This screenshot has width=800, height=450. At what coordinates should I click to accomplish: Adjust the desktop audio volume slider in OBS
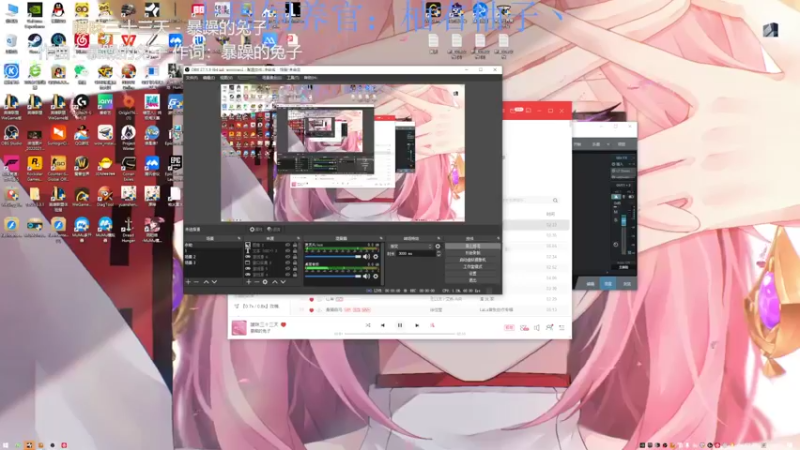click(333, 276)
